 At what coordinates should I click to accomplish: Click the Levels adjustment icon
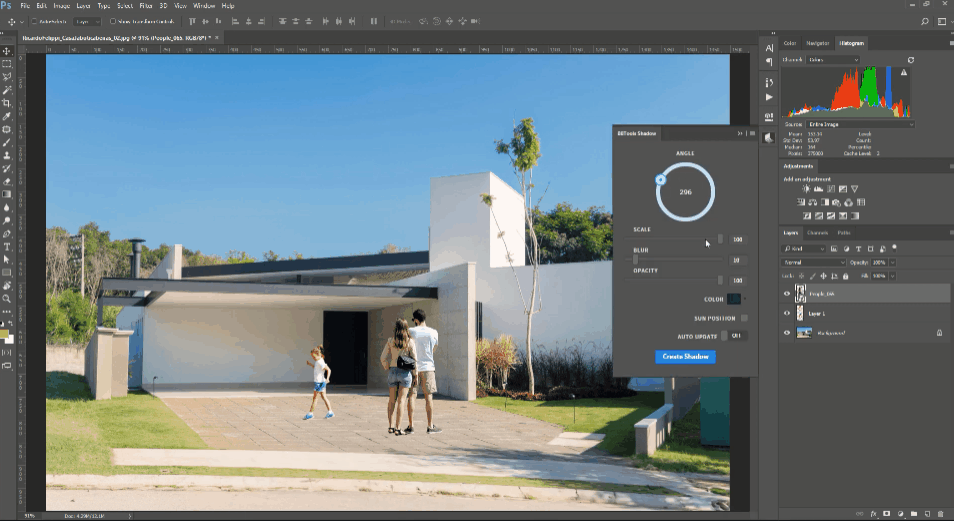(x=818, y=189)
